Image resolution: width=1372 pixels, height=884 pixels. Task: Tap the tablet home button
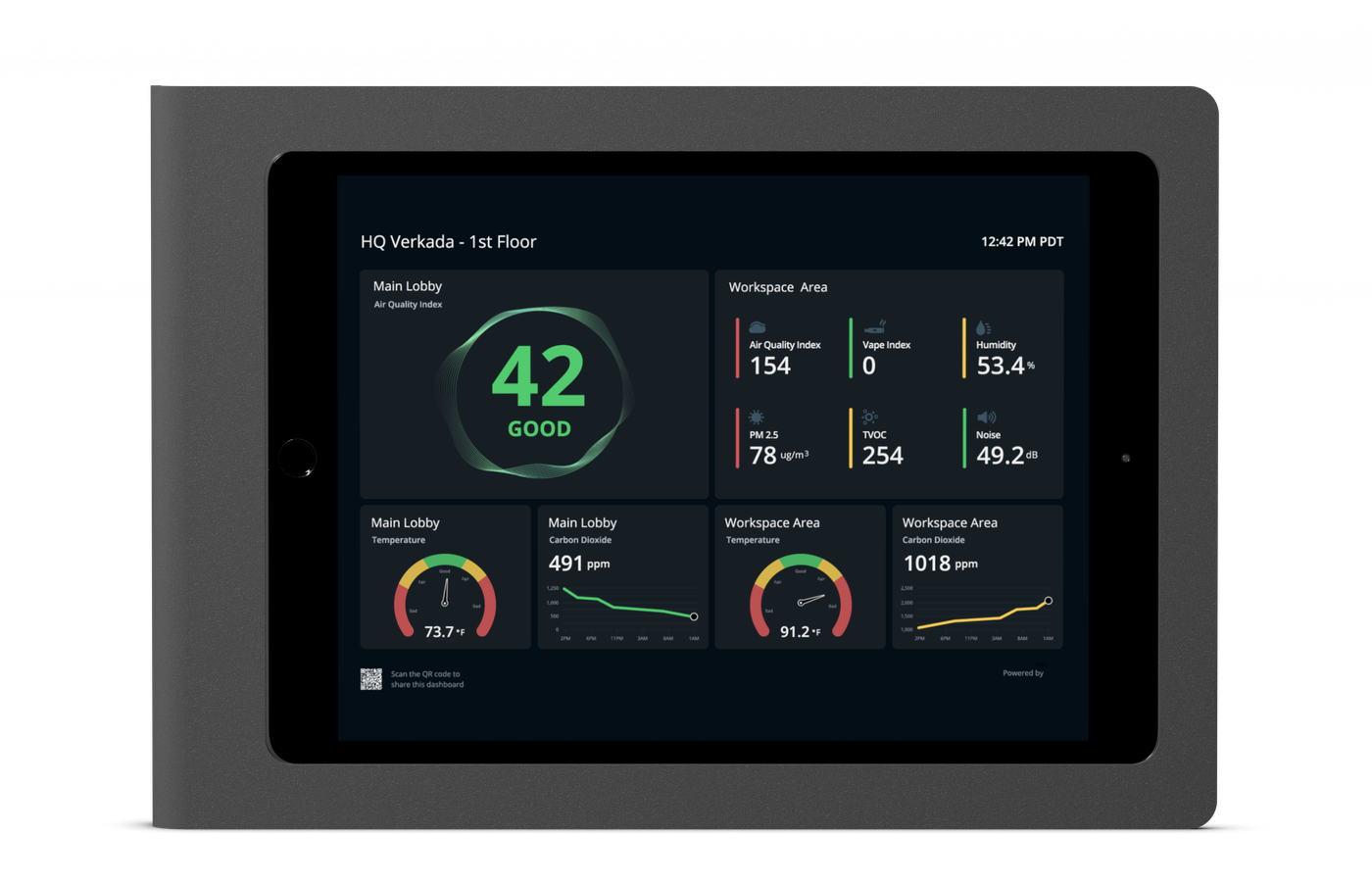(x=297, y=458)
